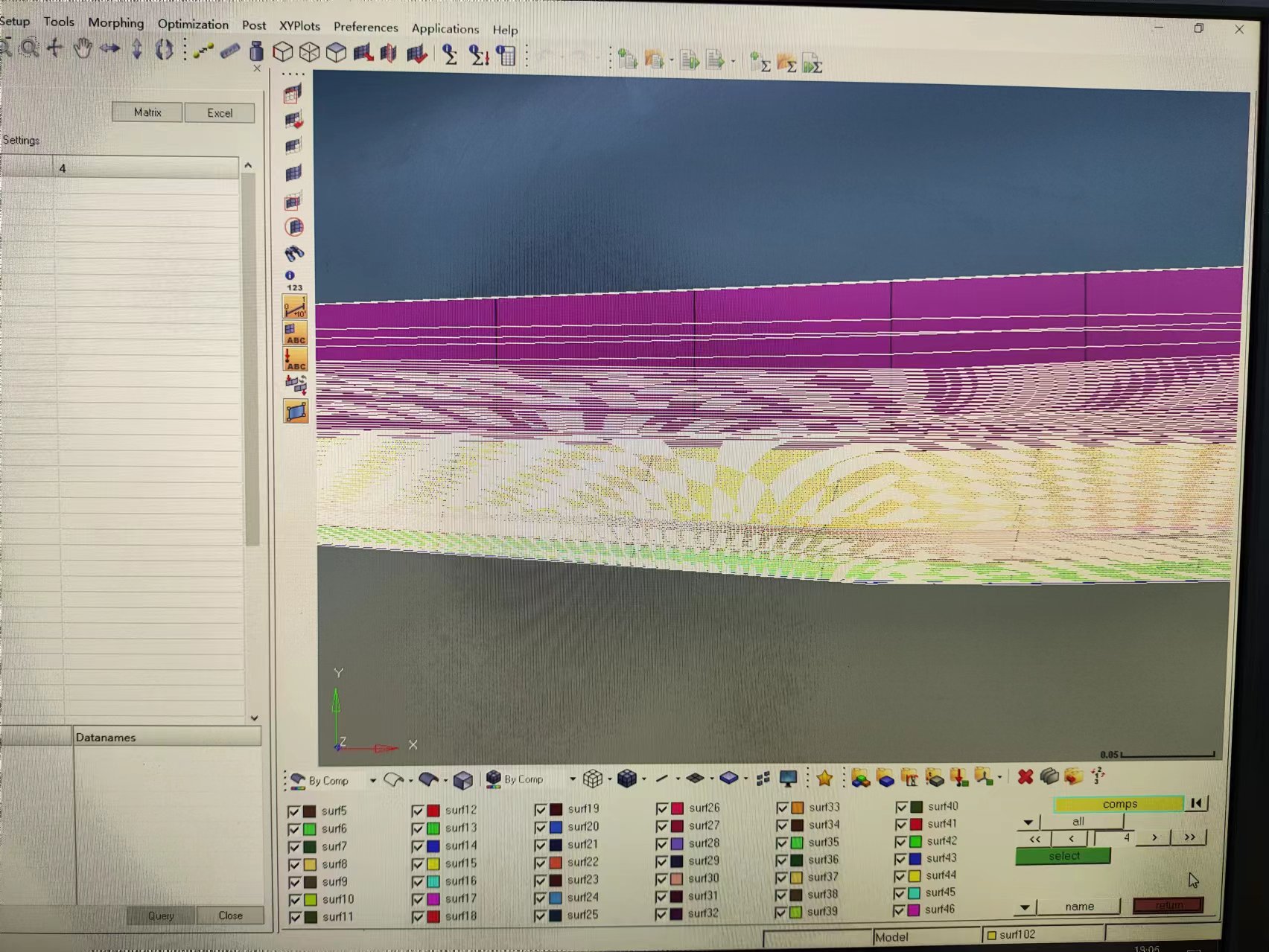Uncheck the surf25 checkbox

coord(540,916)
